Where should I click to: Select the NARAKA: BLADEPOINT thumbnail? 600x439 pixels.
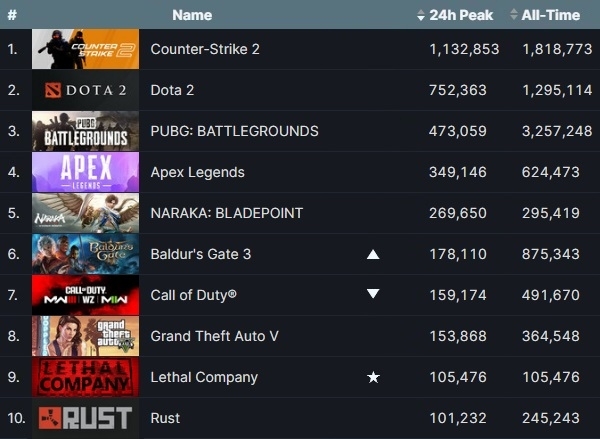[x=85, y=213]
